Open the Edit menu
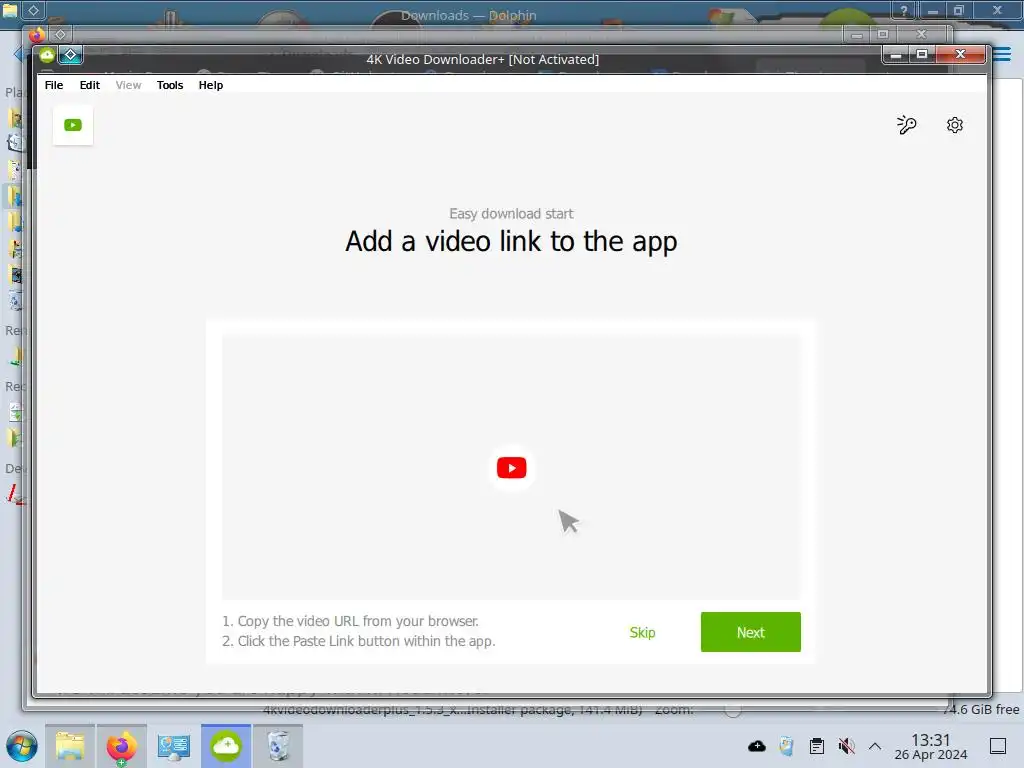Image resolution: width=1024 pixels, height=768 pixels. point(89,85)
